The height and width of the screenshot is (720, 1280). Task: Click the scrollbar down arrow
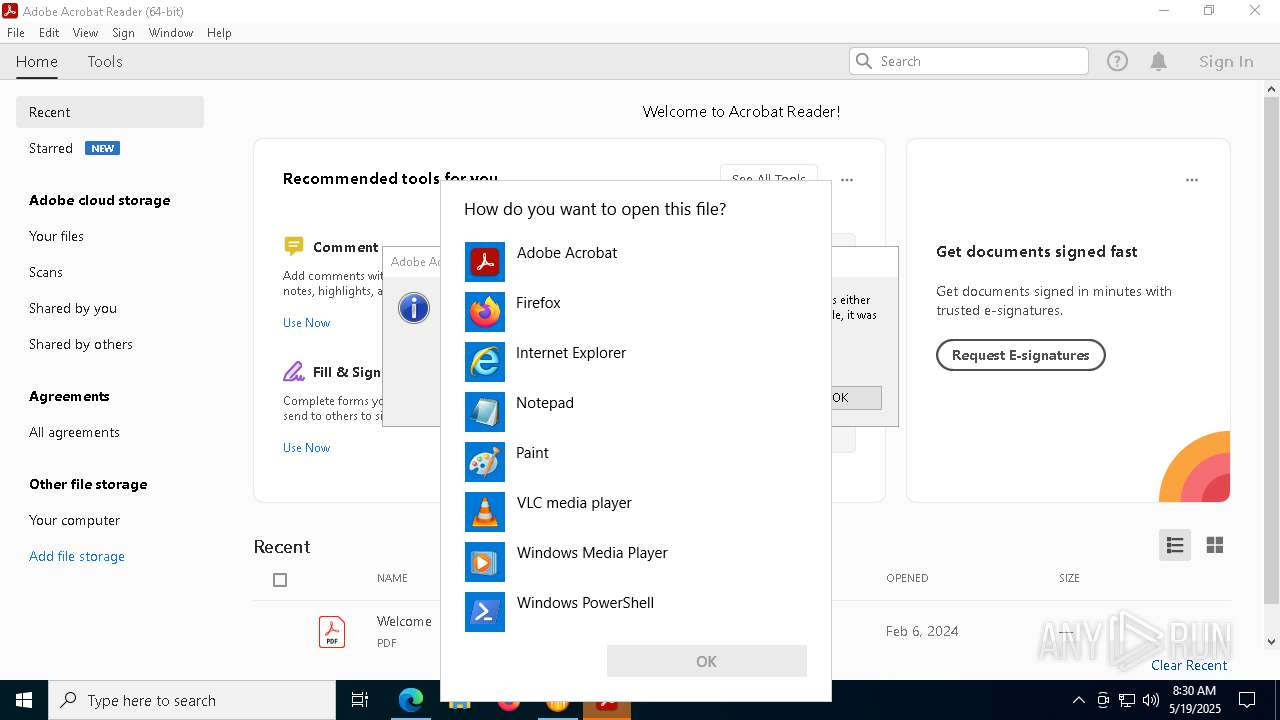point(1271,642)
